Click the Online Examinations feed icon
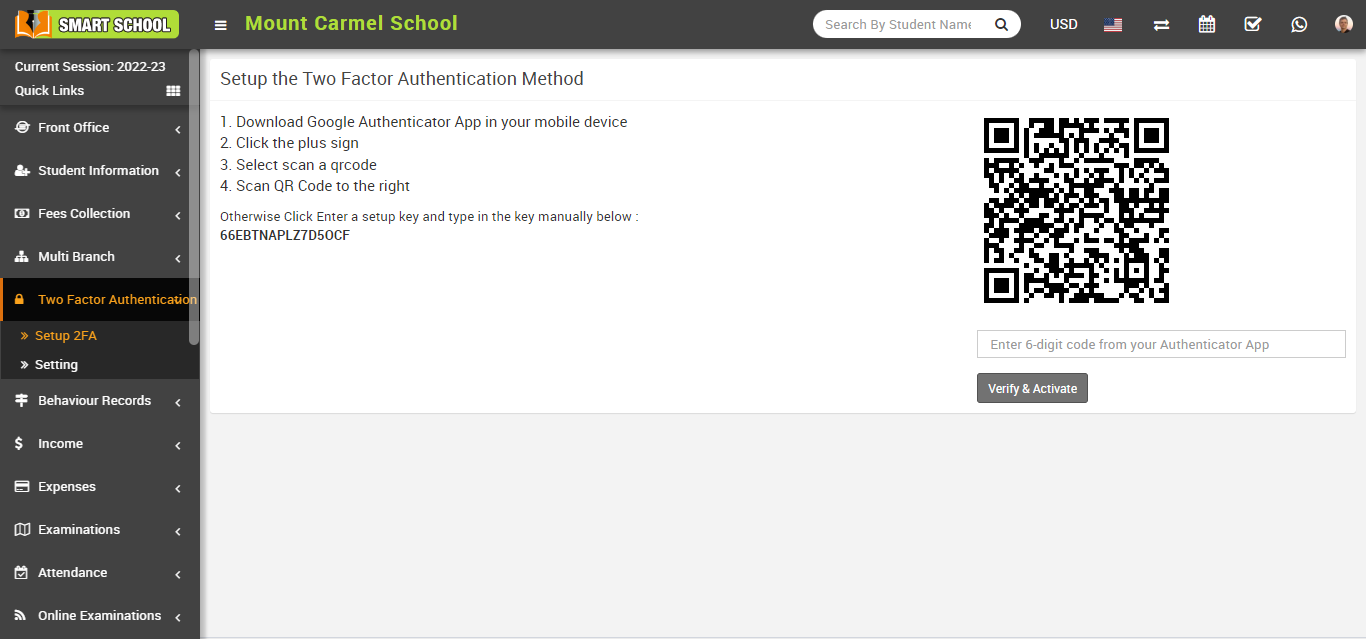Viewport: 1366px width, 639px height. pos(21,616)
